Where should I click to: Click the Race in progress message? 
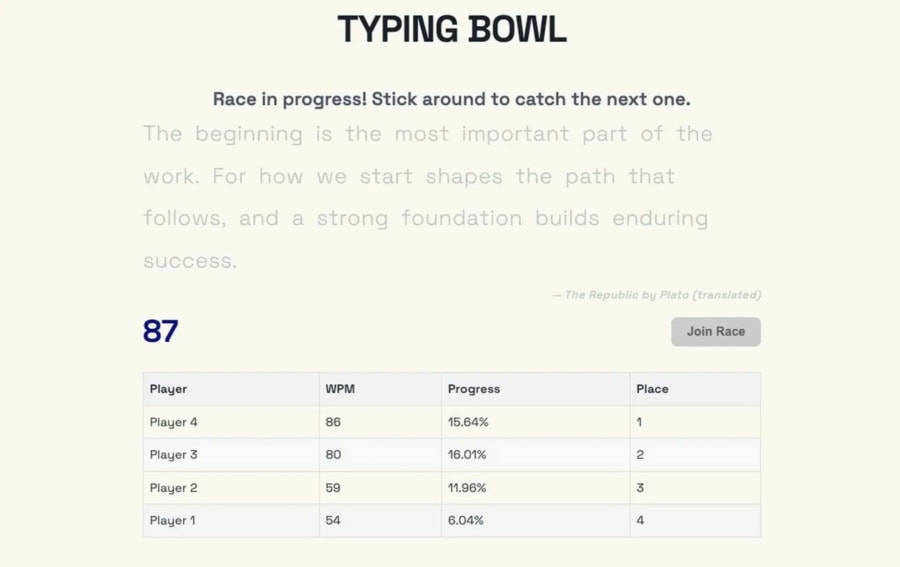tap(451, 100)
